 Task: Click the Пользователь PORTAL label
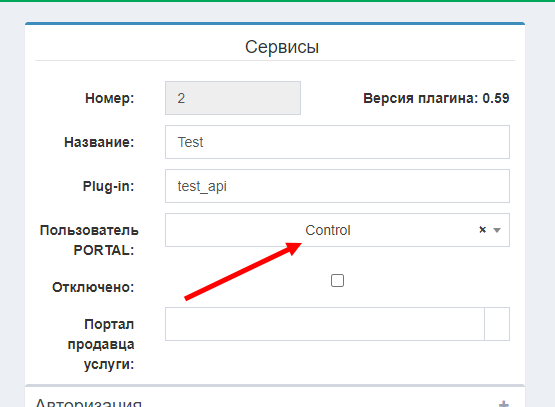[x=89, y=240]
